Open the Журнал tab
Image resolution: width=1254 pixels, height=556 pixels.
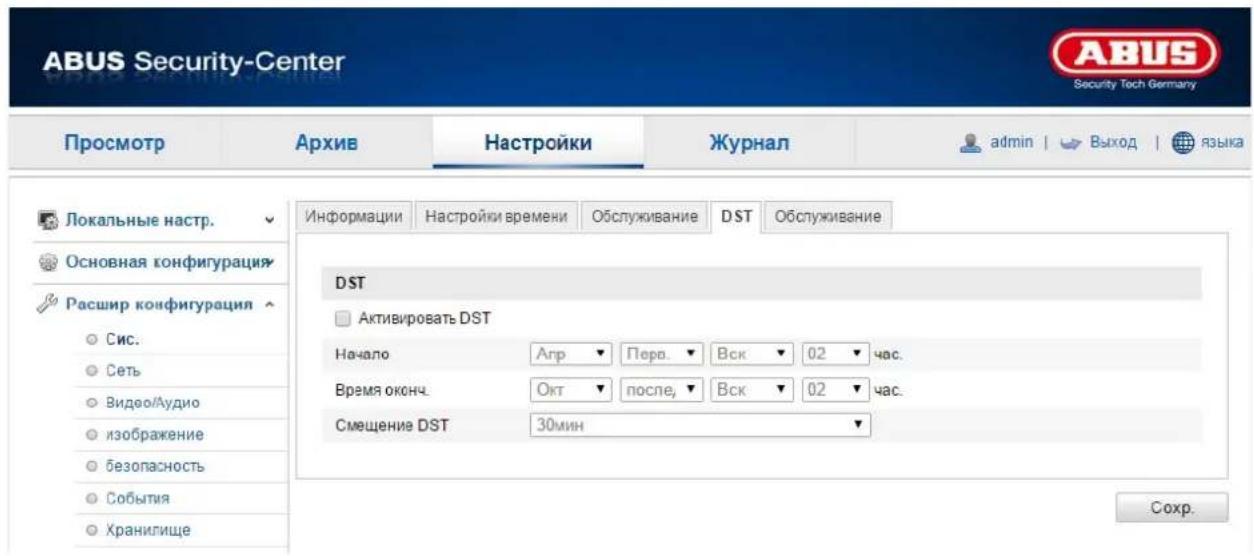750,143
